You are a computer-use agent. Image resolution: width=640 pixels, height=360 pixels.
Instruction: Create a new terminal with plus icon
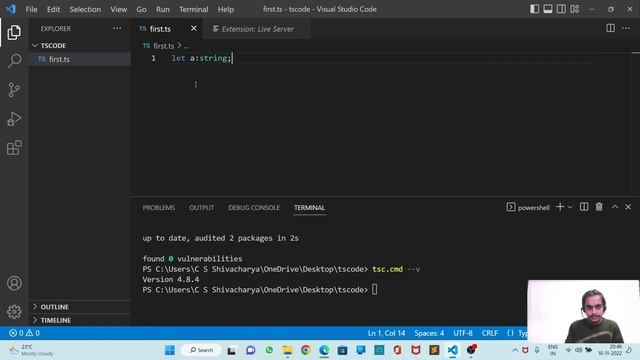560,207
